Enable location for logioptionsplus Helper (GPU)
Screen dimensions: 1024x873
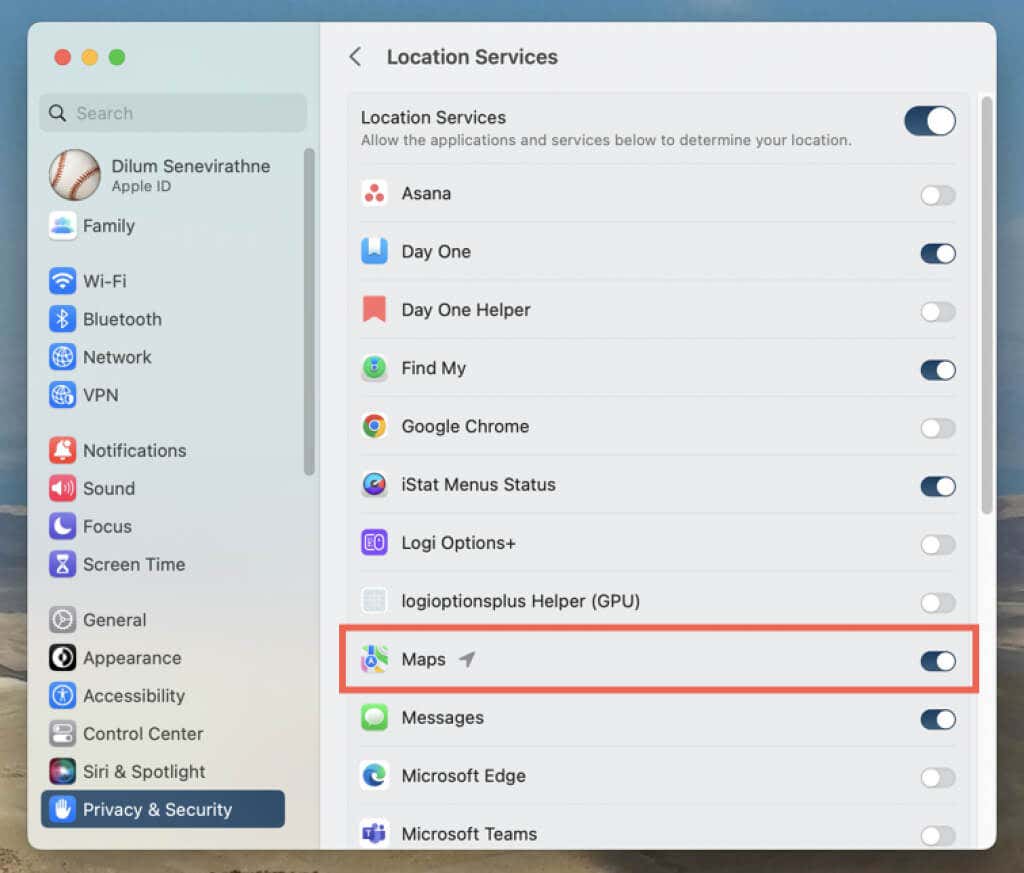click(938, 603)
